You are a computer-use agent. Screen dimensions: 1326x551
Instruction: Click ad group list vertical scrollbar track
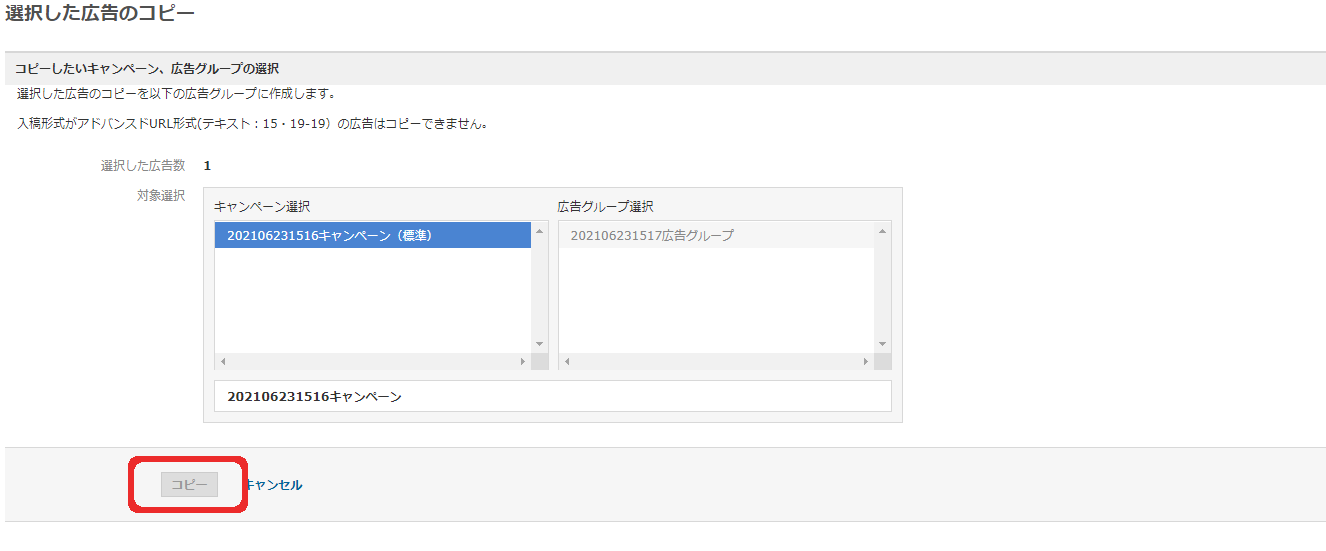pos(882,287)
